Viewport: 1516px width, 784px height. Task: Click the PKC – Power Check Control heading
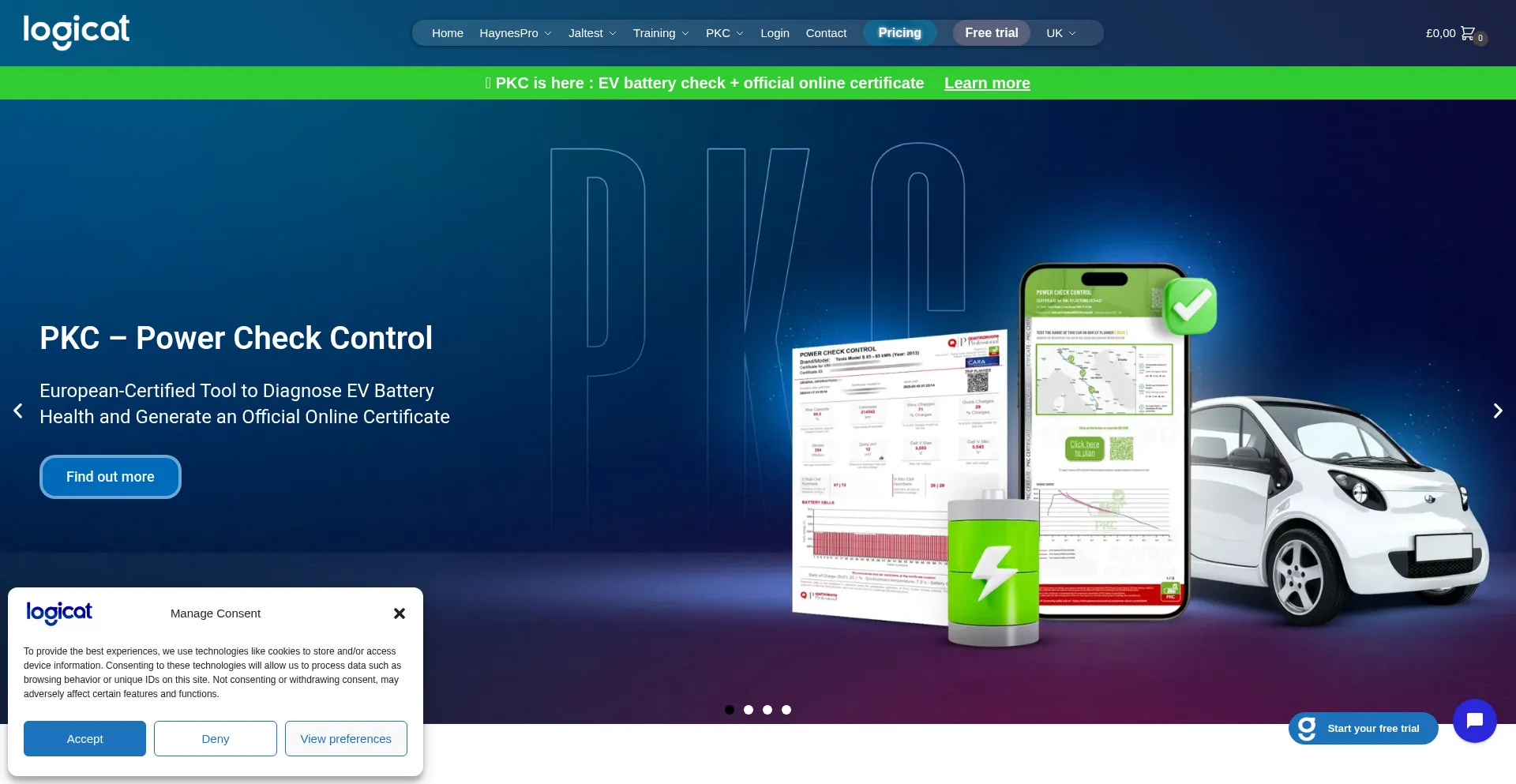pyautogui.click(x=236, y=338)
